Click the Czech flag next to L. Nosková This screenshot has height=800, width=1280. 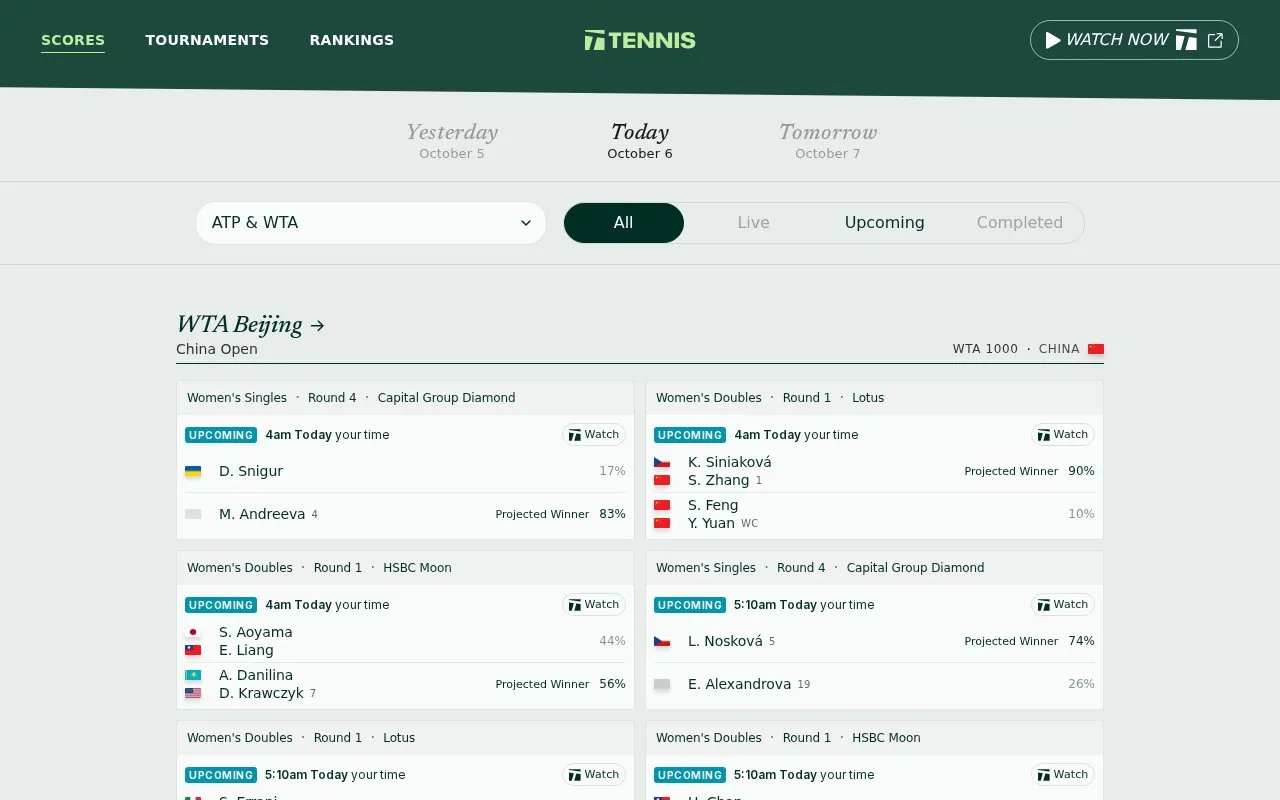662,641
